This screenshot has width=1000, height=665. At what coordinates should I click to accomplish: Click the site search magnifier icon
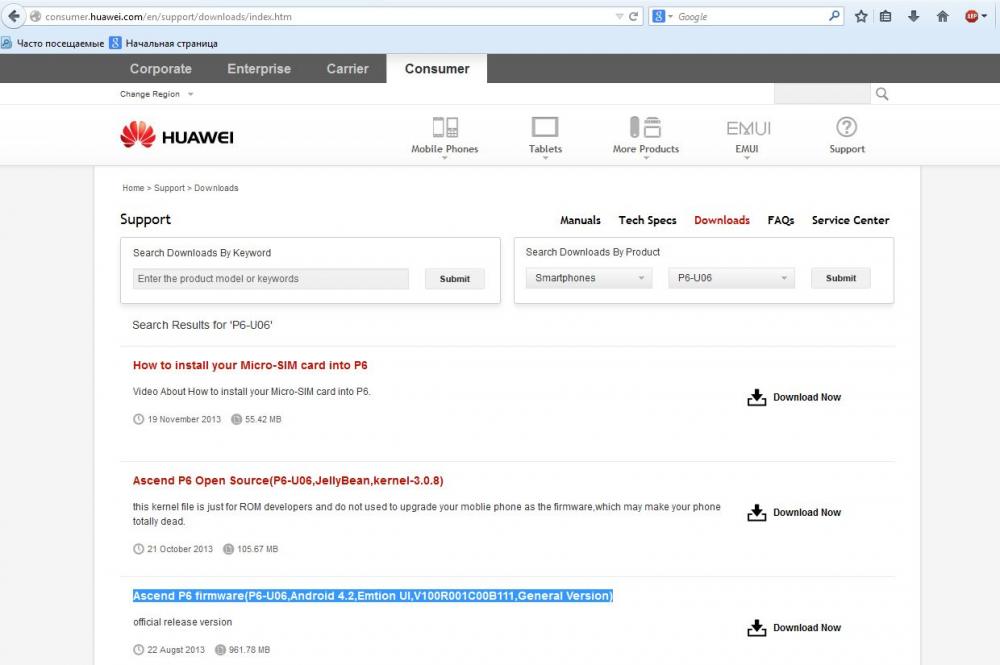882,94
